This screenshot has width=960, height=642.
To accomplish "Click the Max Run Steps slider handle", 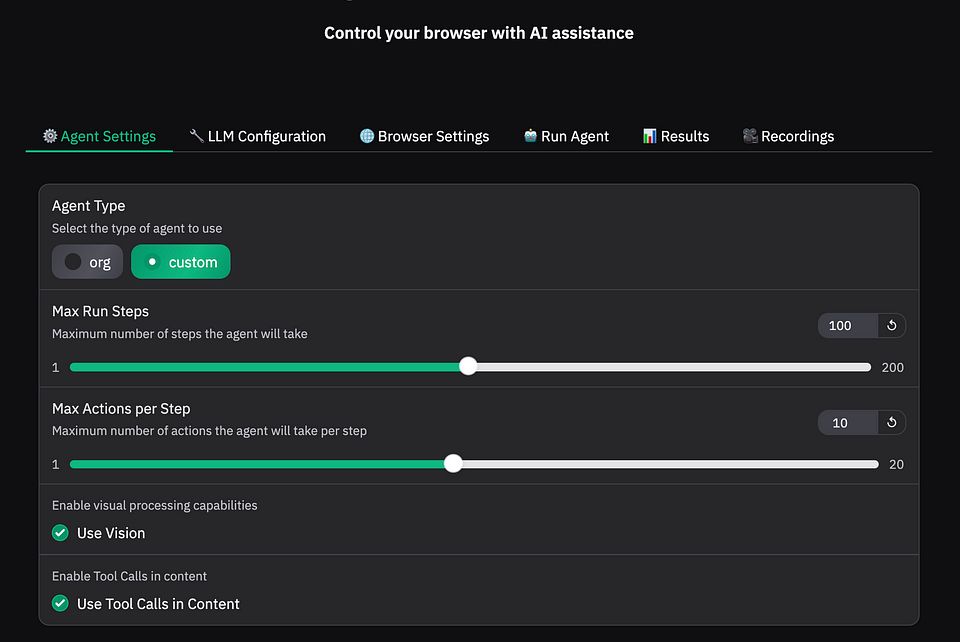I will 468,367.
